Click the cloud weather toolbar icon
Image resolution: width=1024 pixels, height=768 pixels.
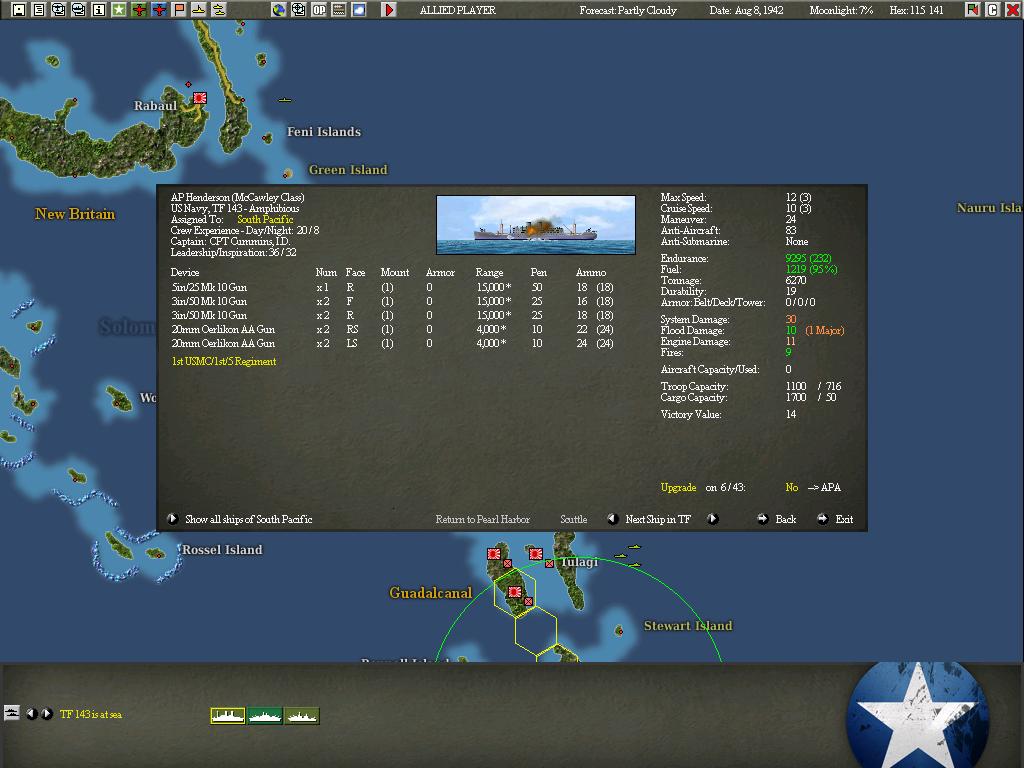(359, 10)
